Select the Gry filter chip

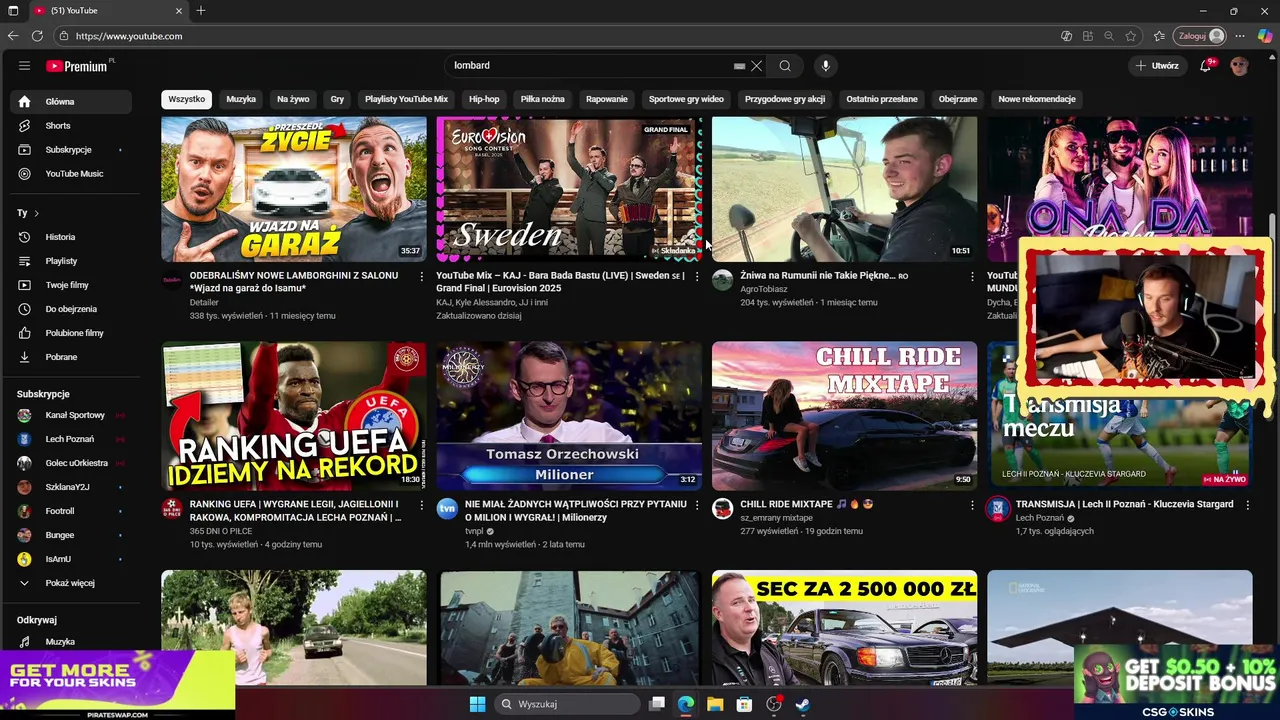337,99
